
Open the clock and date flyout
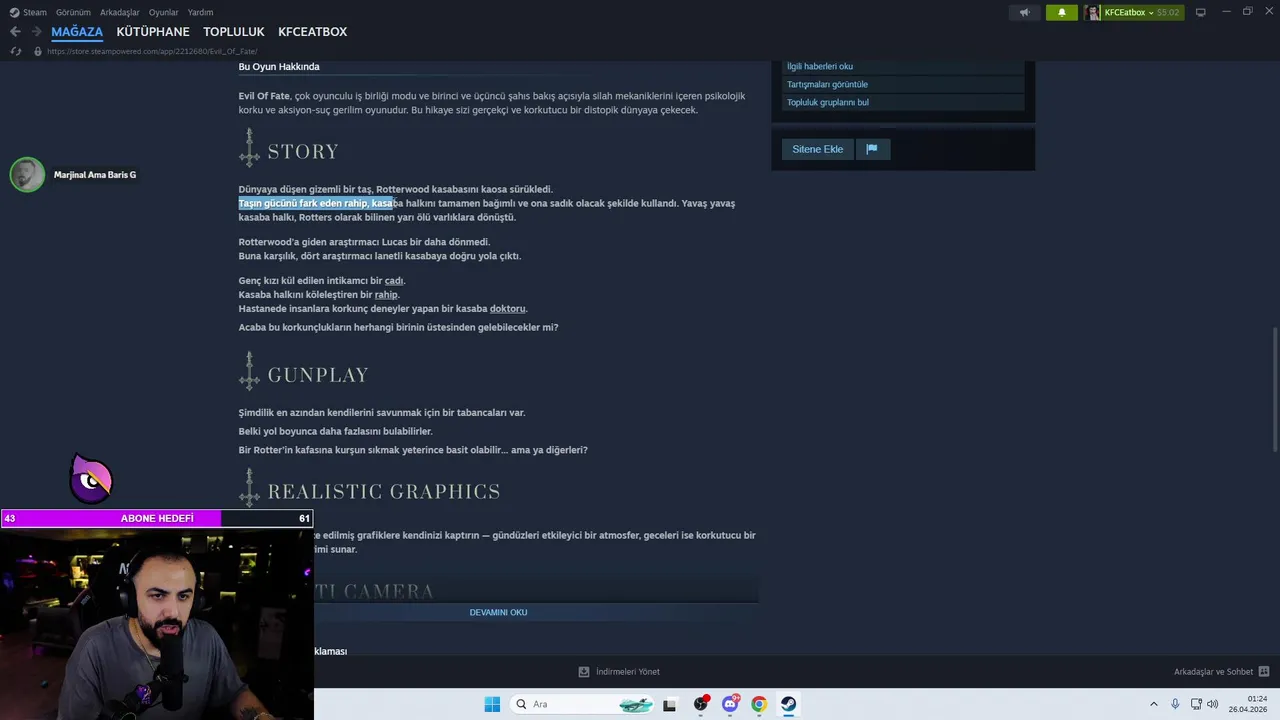pos(1249,704)
